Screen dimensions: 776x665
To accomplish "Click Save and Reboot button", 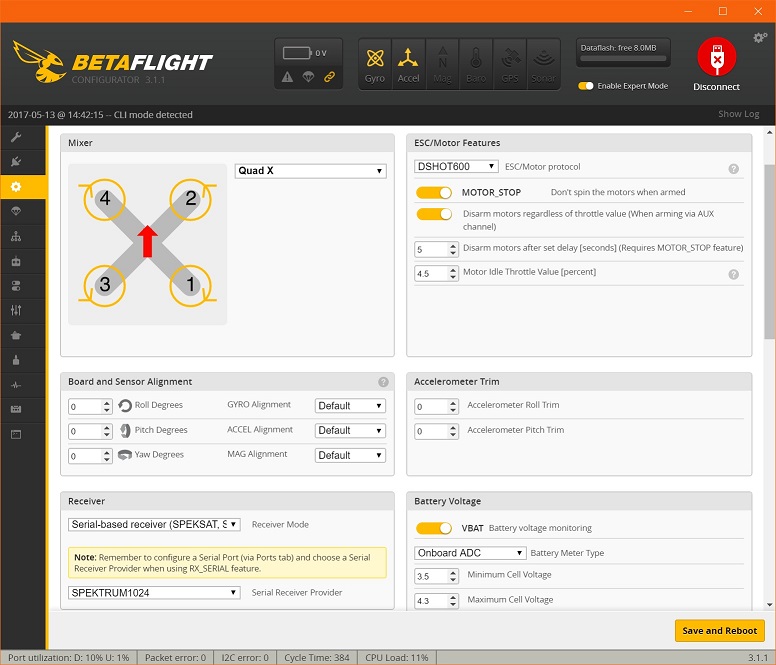I will pos(720,630).
